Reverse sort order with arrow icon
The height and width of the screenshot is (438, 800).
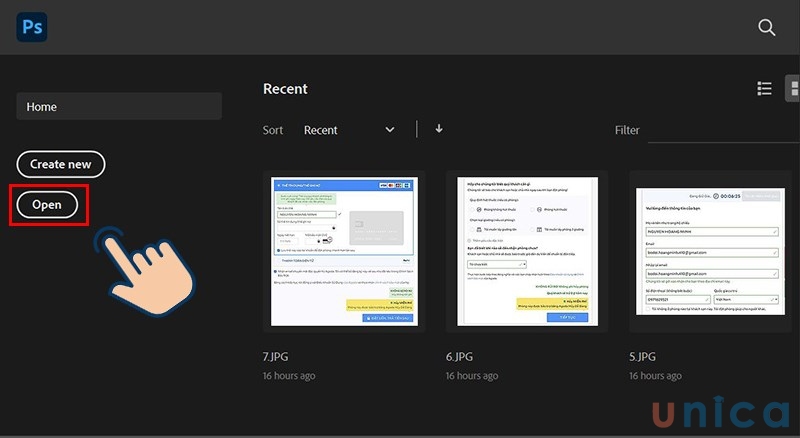[439, 129]
